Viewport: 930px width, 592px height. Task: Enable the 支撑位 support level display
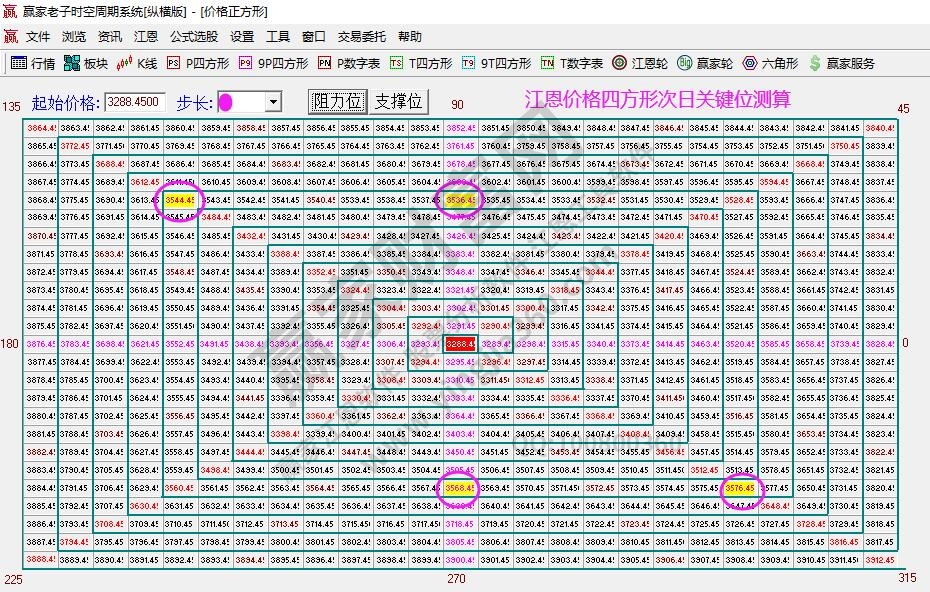click(398, 101)
